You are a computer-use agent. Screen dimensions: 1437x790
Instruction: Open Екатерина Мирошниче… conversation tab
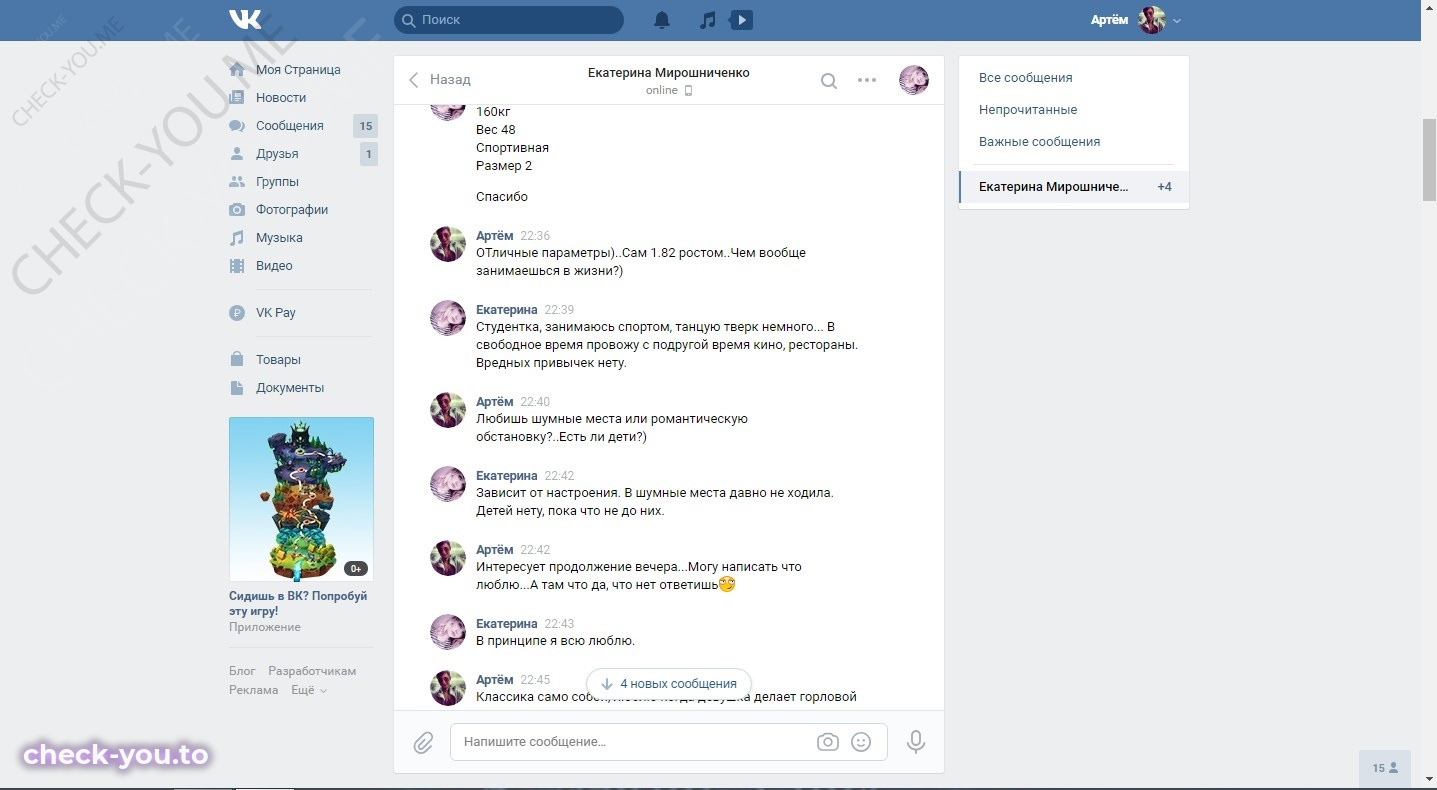[1074, 187]
